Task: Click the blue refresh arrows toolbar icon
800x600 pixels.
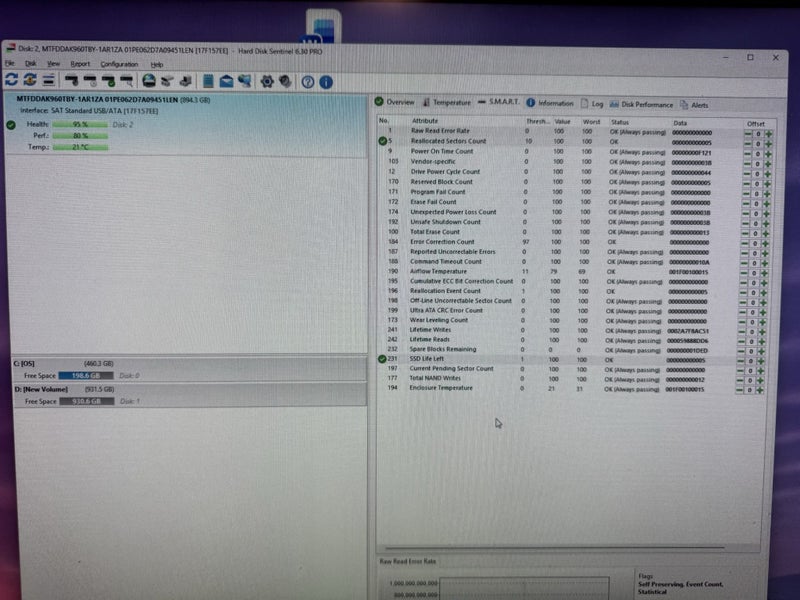Action: (11, 80)
